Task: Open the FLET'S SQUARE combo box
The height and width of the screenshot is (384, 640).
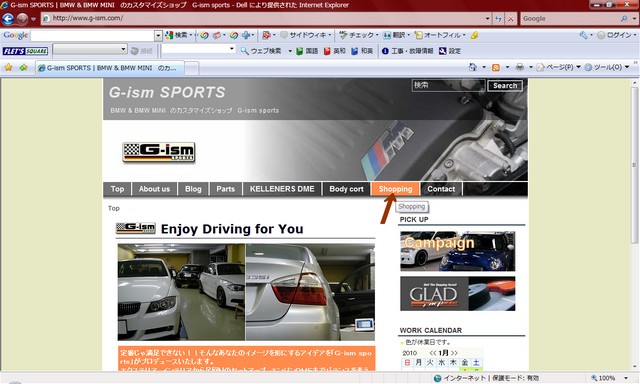Action: (x=90, y=49)
